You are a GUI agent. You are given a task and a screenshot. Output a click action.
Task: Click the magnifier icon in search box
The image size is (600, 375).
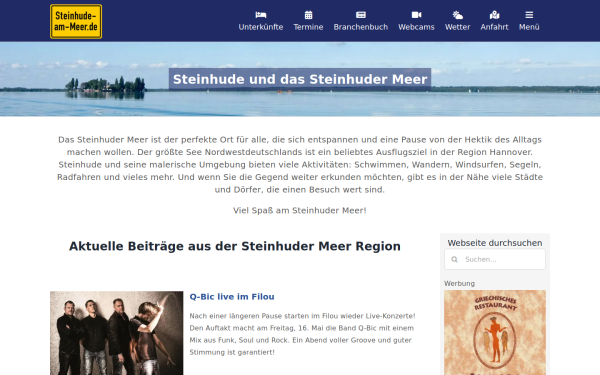click(x=454, y=259)
